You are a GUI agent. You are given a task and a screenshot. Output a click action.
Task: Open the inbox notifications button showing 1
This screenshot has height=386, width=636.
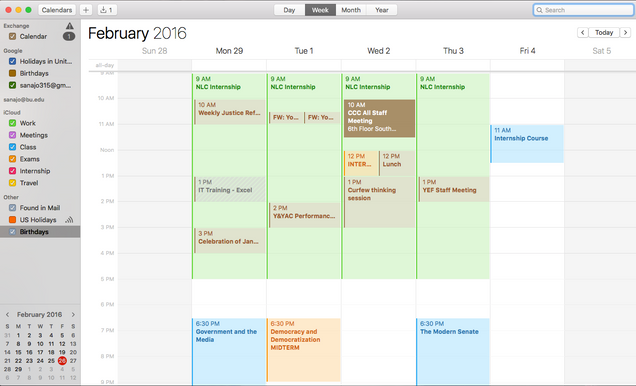107,10
